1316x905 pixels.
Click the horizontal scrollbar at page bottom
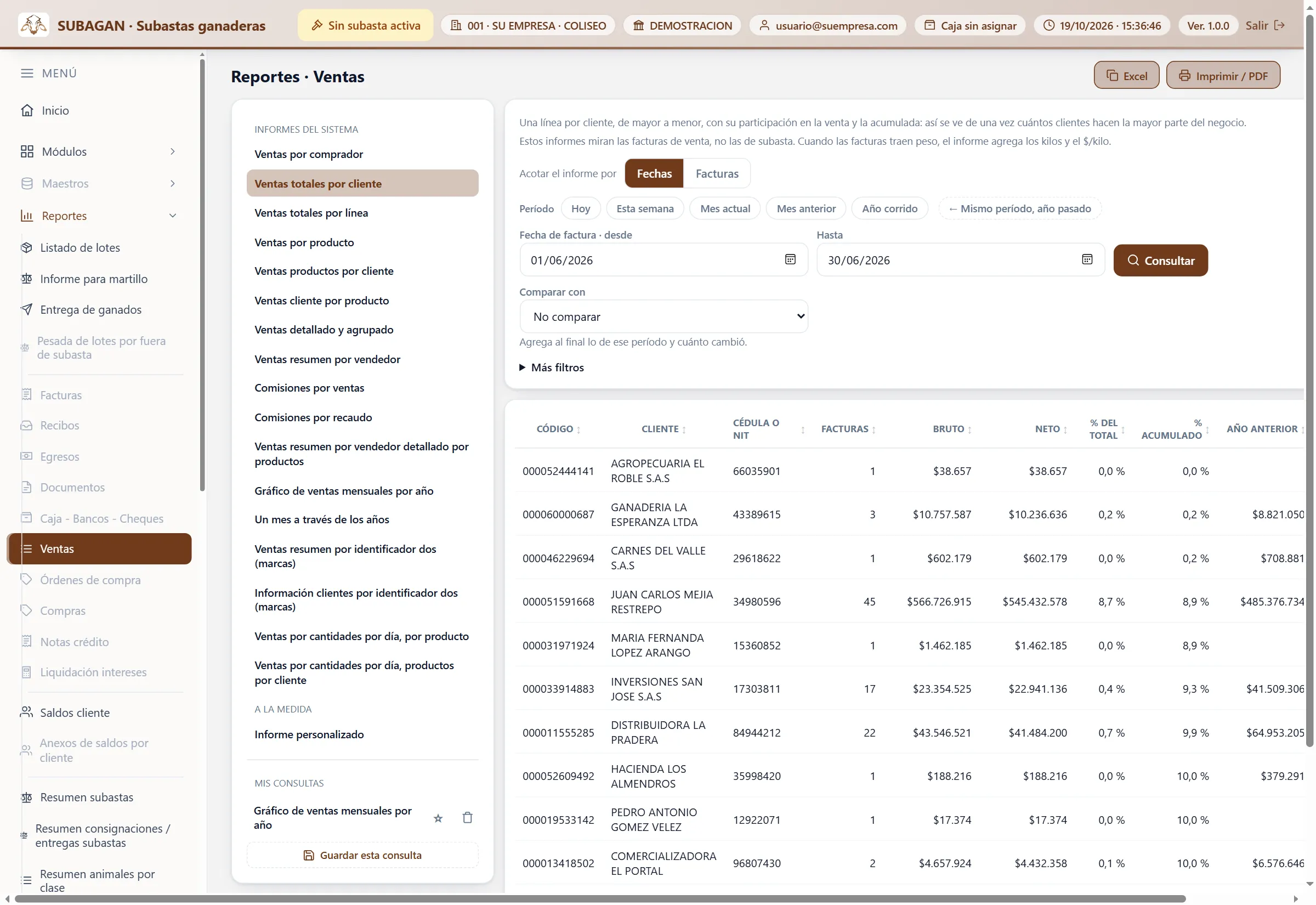[600, 900]
